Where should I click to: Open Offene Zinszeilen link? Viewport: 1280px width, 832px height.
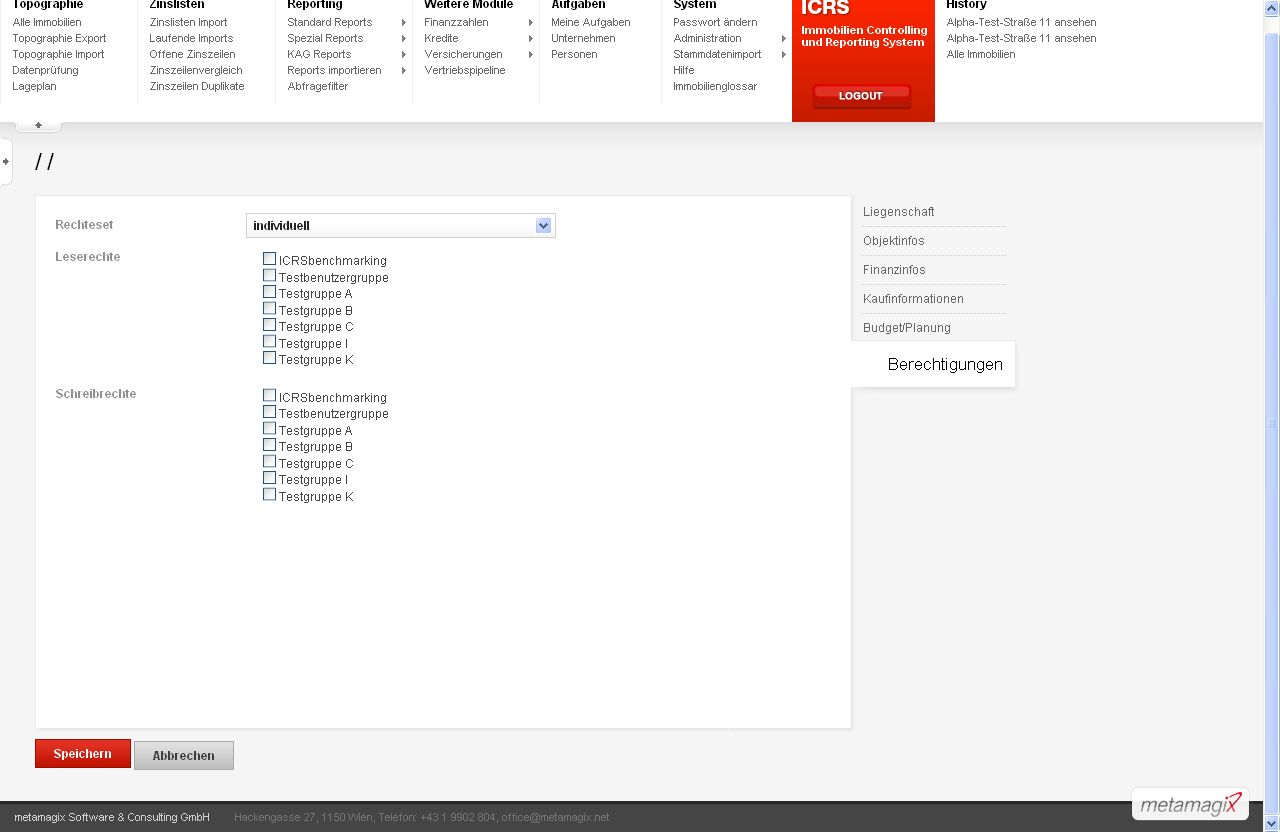tap(192, 54)
